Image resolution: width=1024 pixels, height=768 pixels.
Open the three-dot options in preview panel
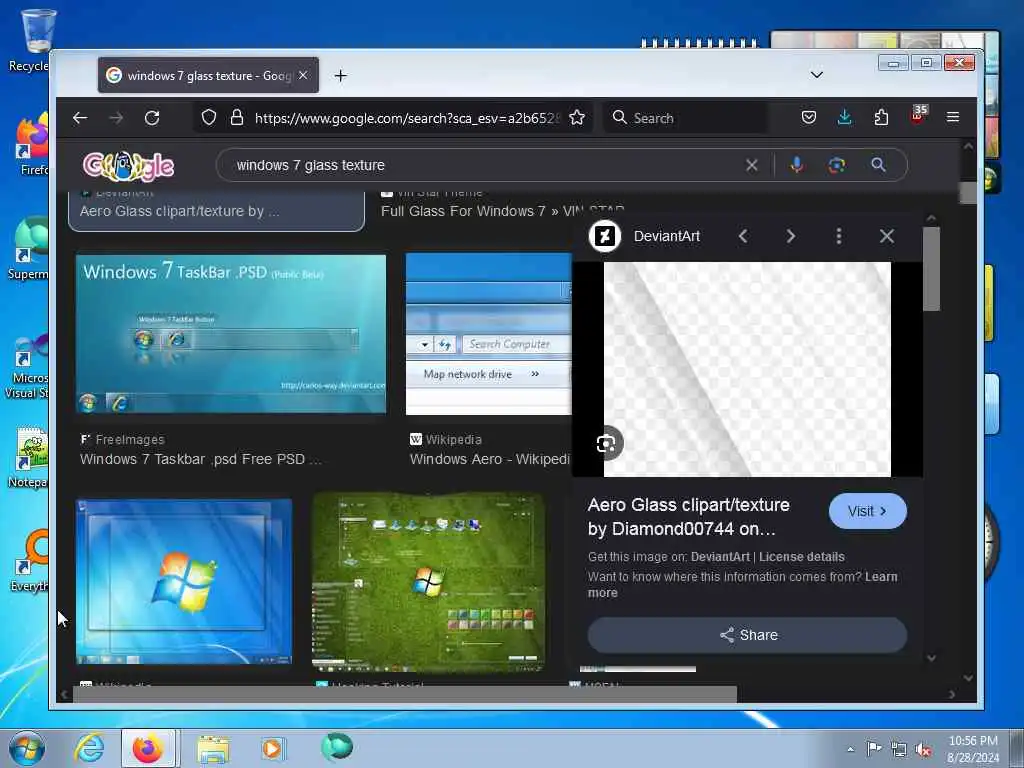click(839, 236)
